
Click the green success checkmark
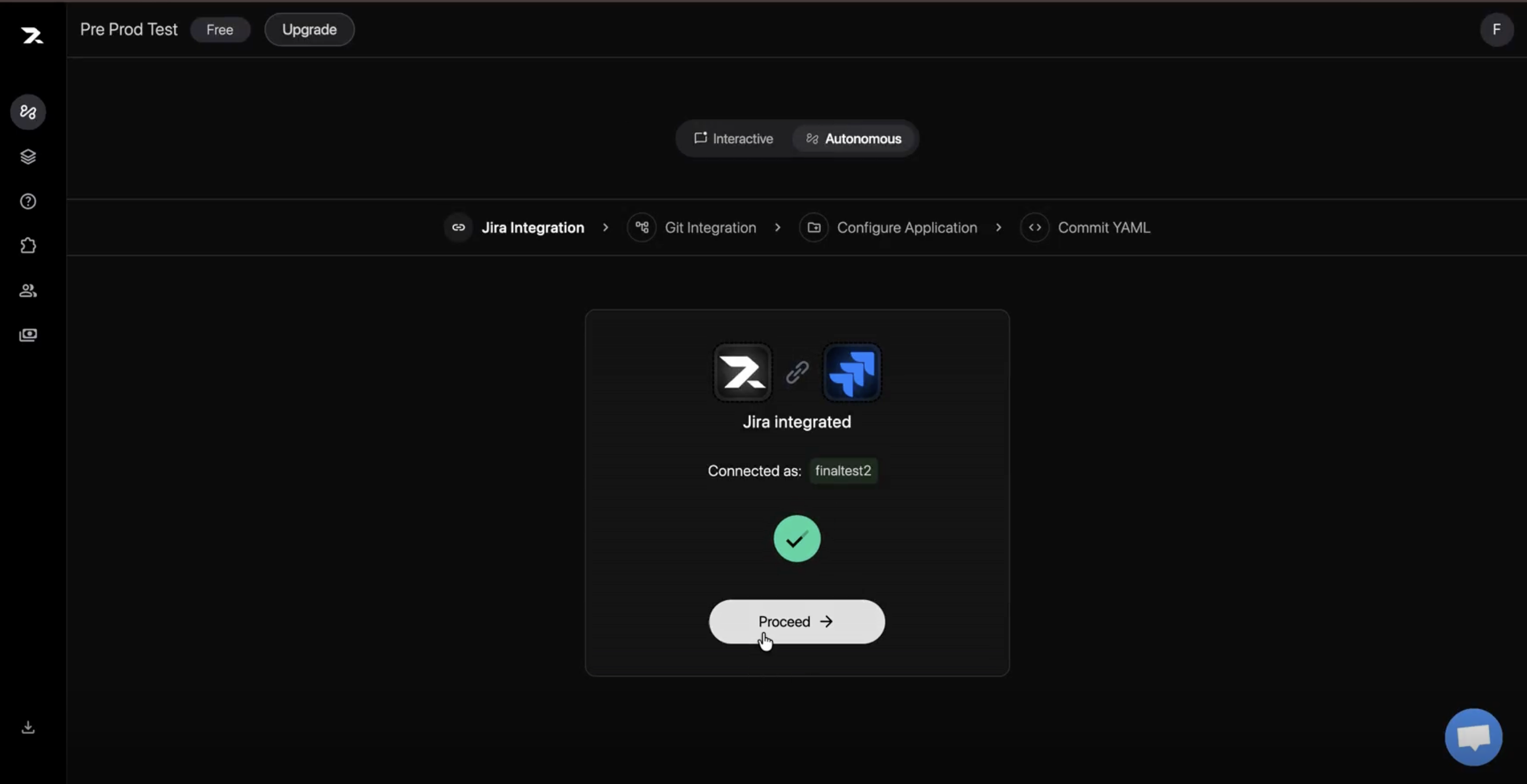(798, 539)
